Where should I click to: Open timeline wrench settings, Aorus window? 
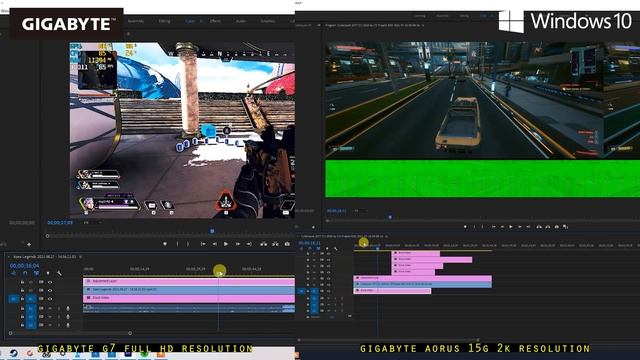coord(336,248)
